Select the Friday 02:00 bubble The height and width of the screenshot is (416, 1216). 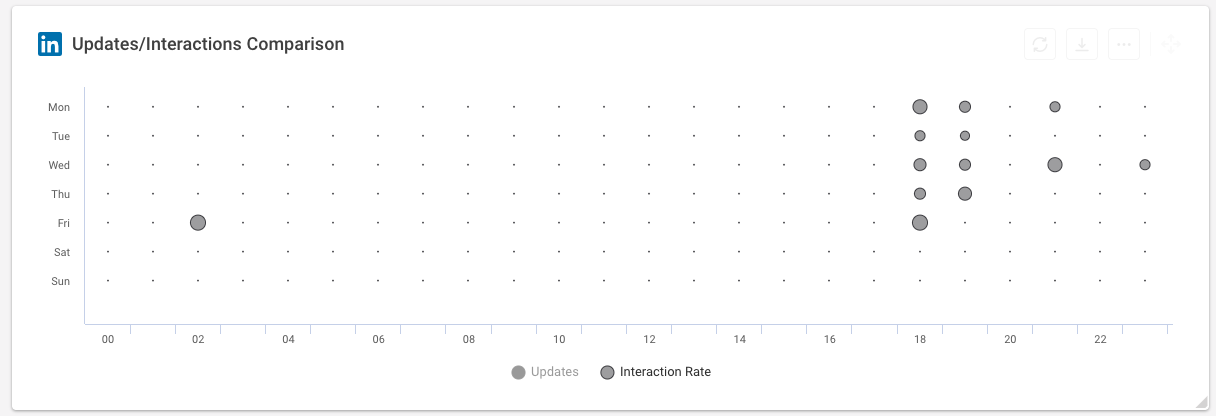click(198, 222)
